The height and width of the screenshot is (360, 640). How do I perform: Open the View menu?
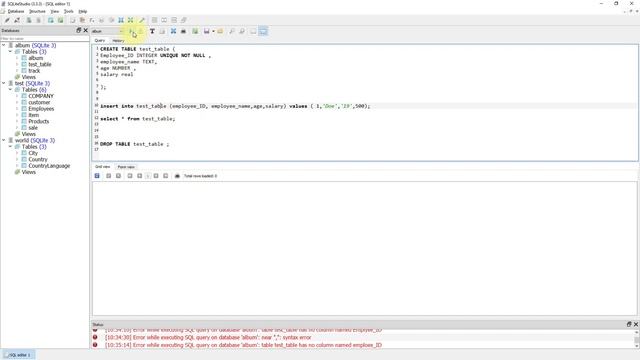tap(55, 11)
